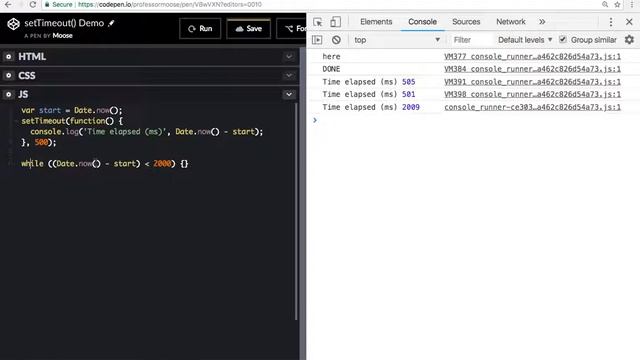Click the CSS panel header label
This screenshot has height=360, width=640.
[27, 76]
